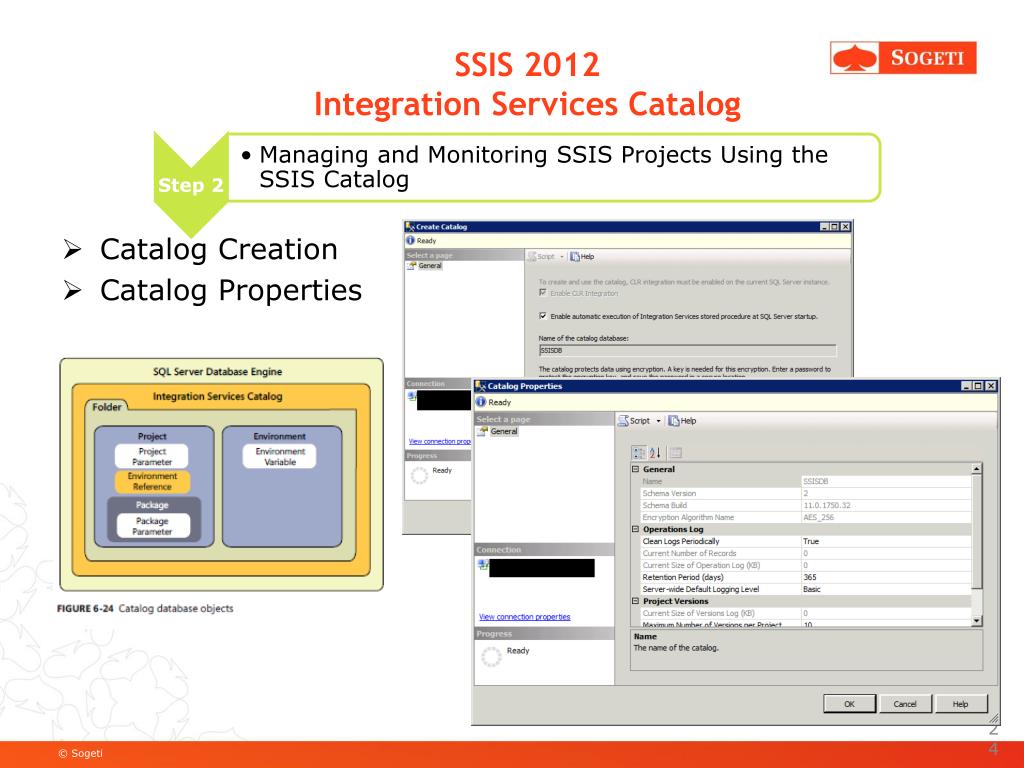Click the Cancel button
Viewport: 1024px width, 768px height.
point(905,704)
